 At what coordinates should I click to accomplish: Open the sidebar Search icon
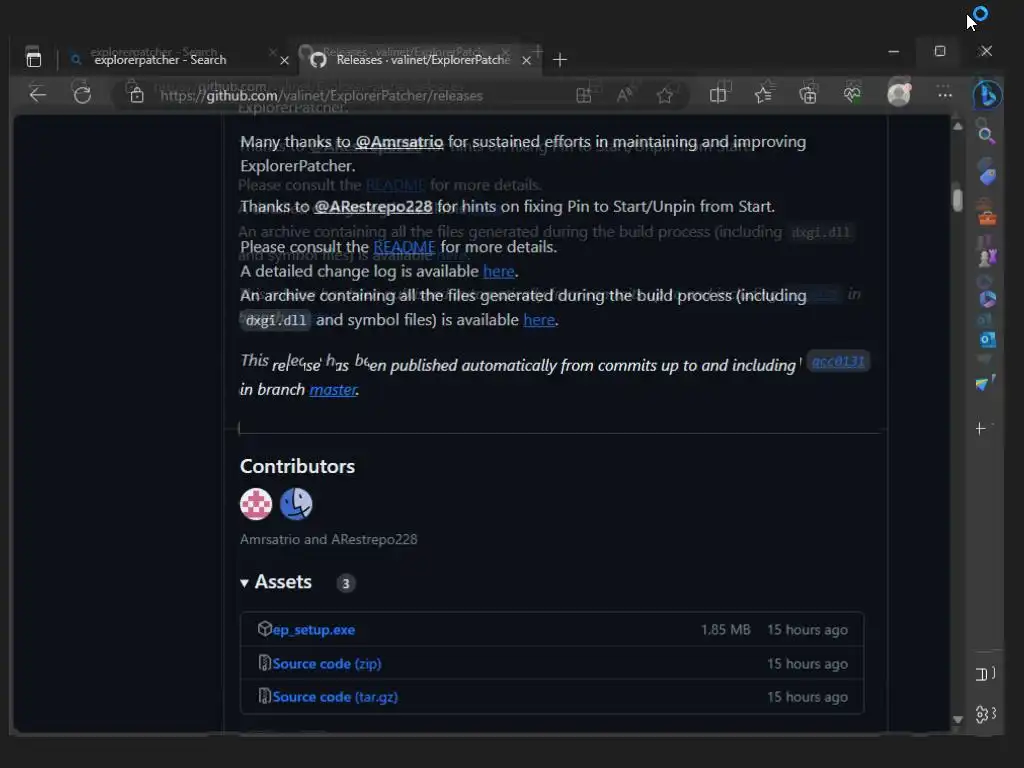pyautogui.click(x=986, y=136)
